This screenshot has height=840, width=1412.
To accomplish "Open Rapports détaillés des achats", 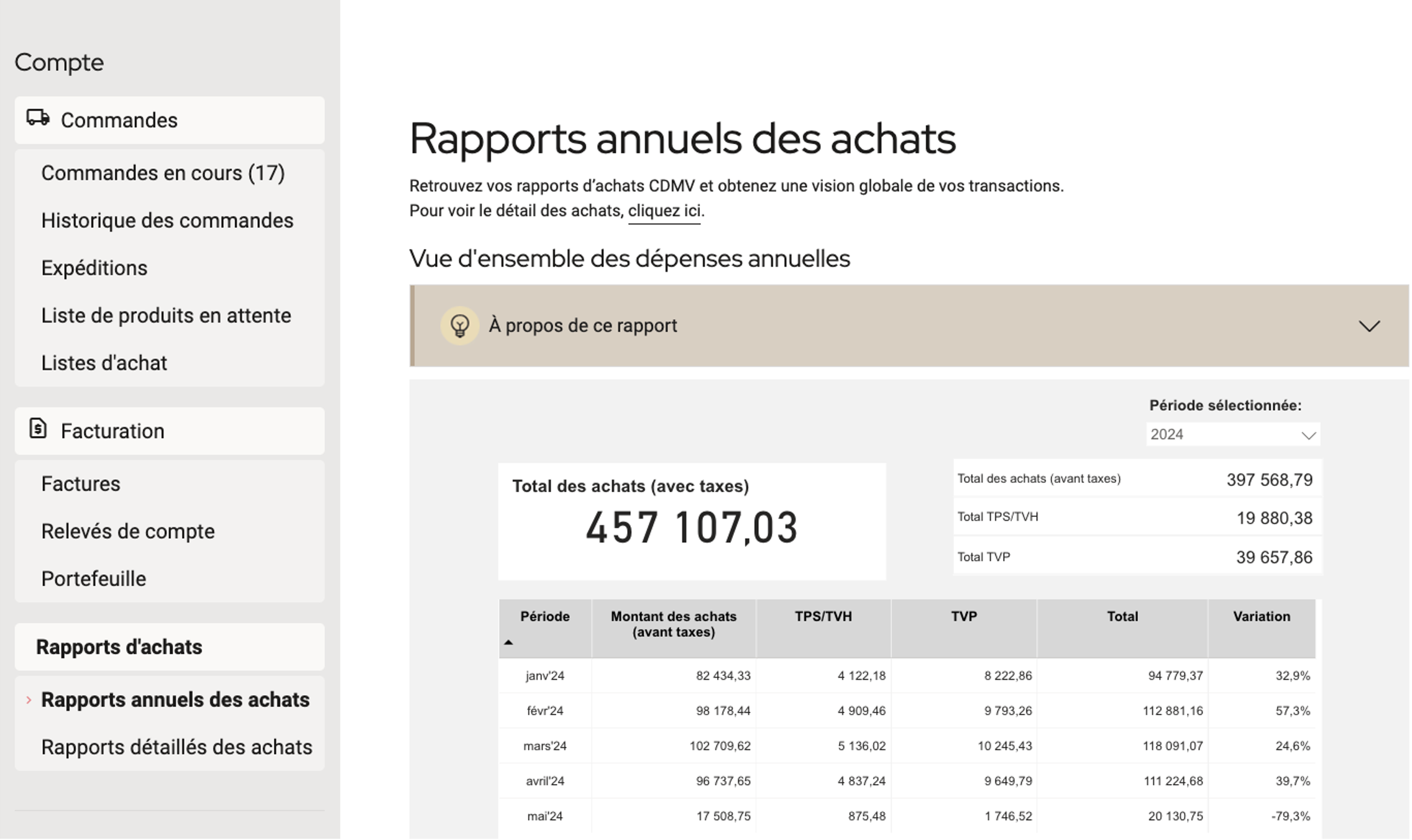I will click(176, 747).
